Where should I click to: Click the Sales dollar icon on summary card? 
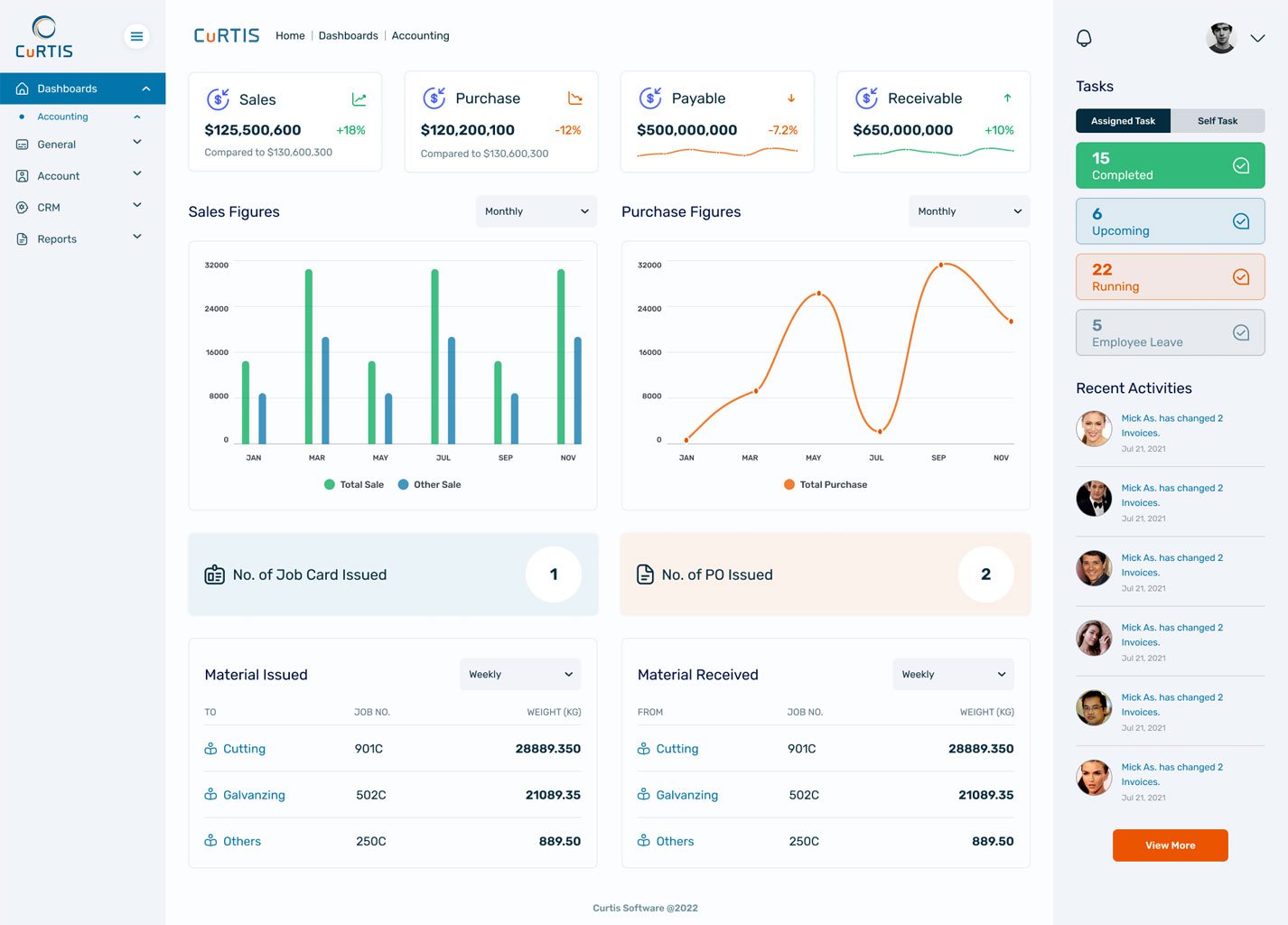[x=217, y=98]
